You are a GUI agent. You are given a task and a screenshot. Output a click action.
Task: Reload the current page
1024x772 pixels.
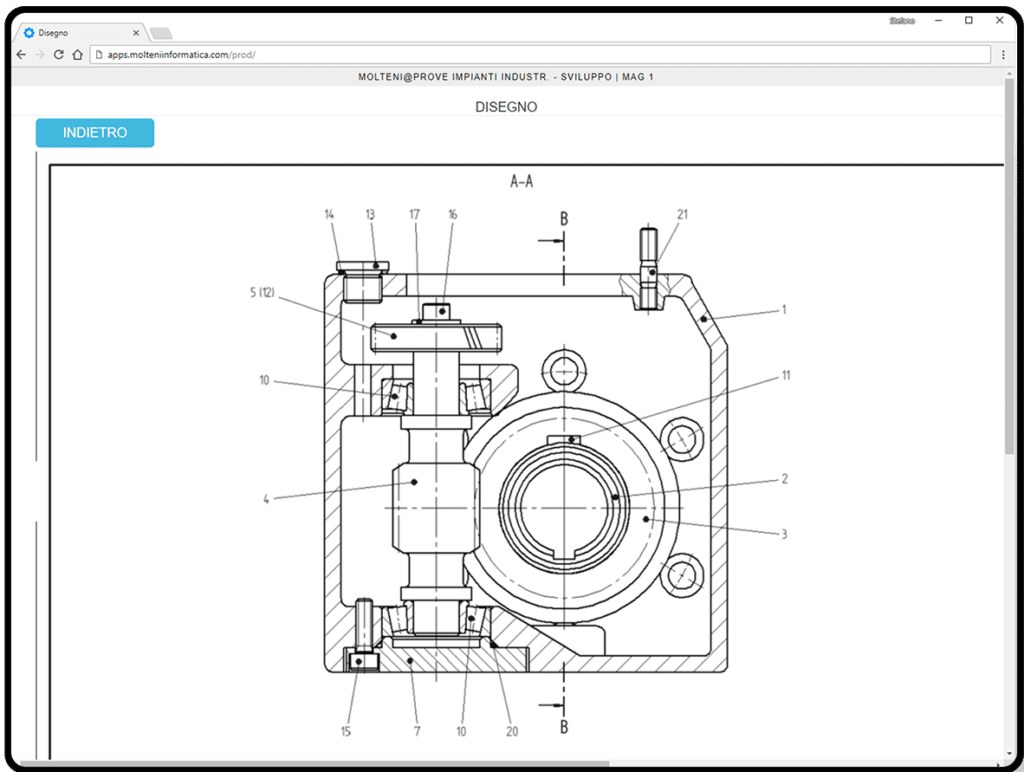point(59,54)
